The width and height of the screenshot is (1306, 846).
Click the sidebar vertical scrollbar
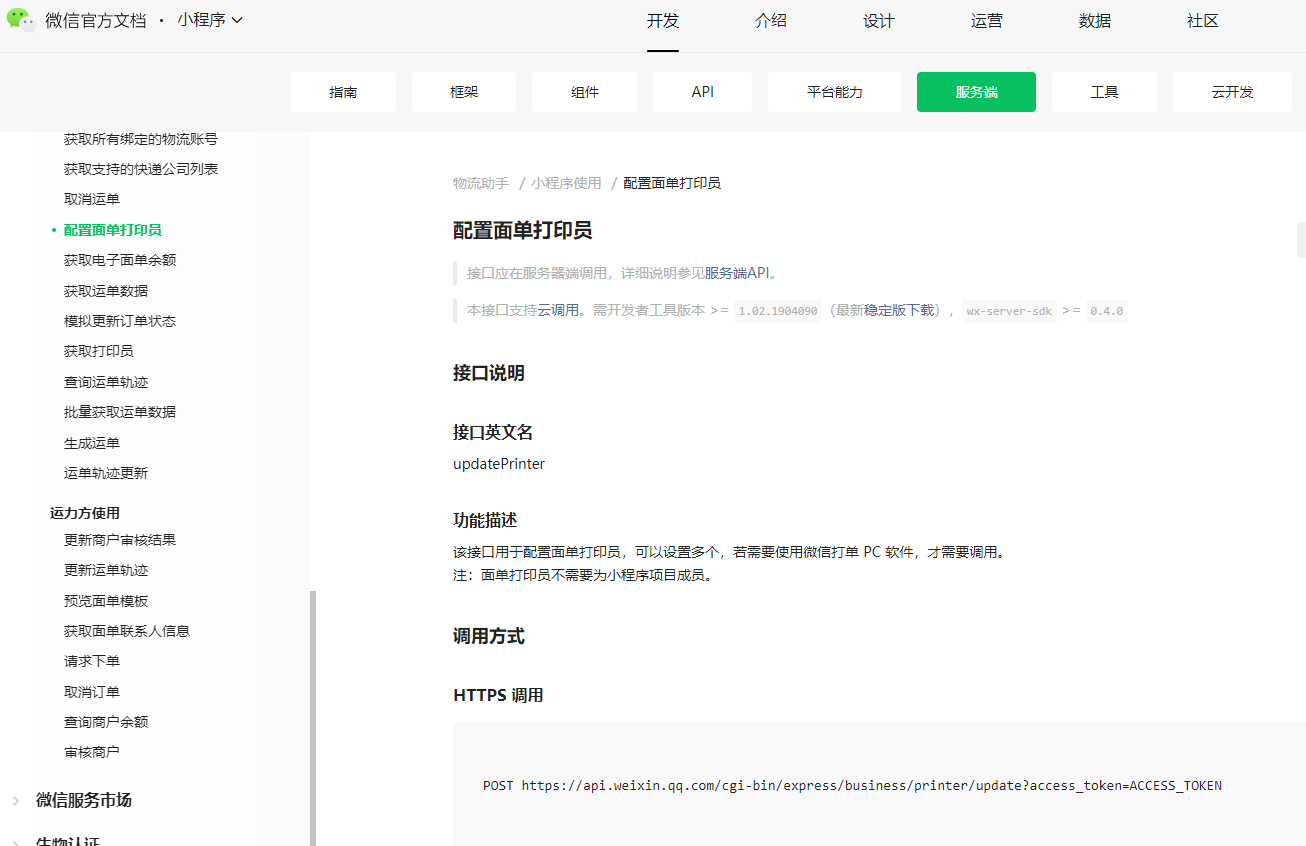tap(313, 718)
